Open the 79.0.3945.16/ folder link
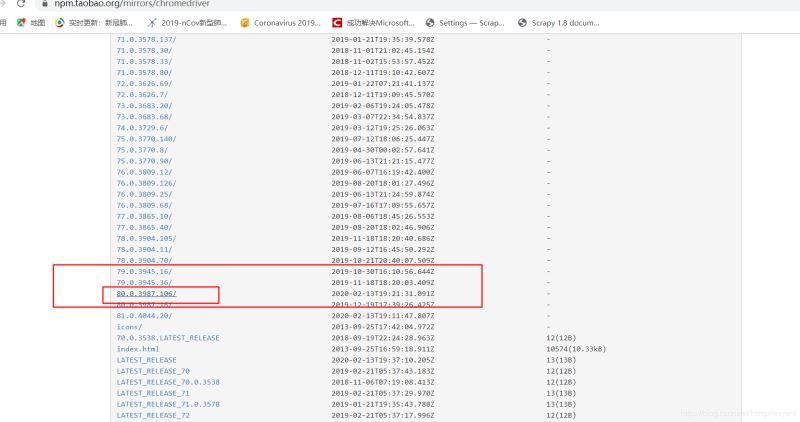Viewport: 800px width, 422px height. (144, 271)
